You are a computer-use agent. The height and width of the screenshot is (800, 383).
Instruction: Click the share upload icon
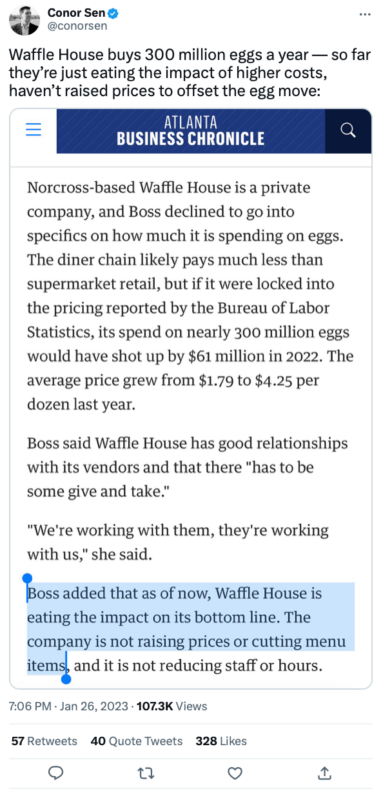pyautogui.click(x=324, y=773)
